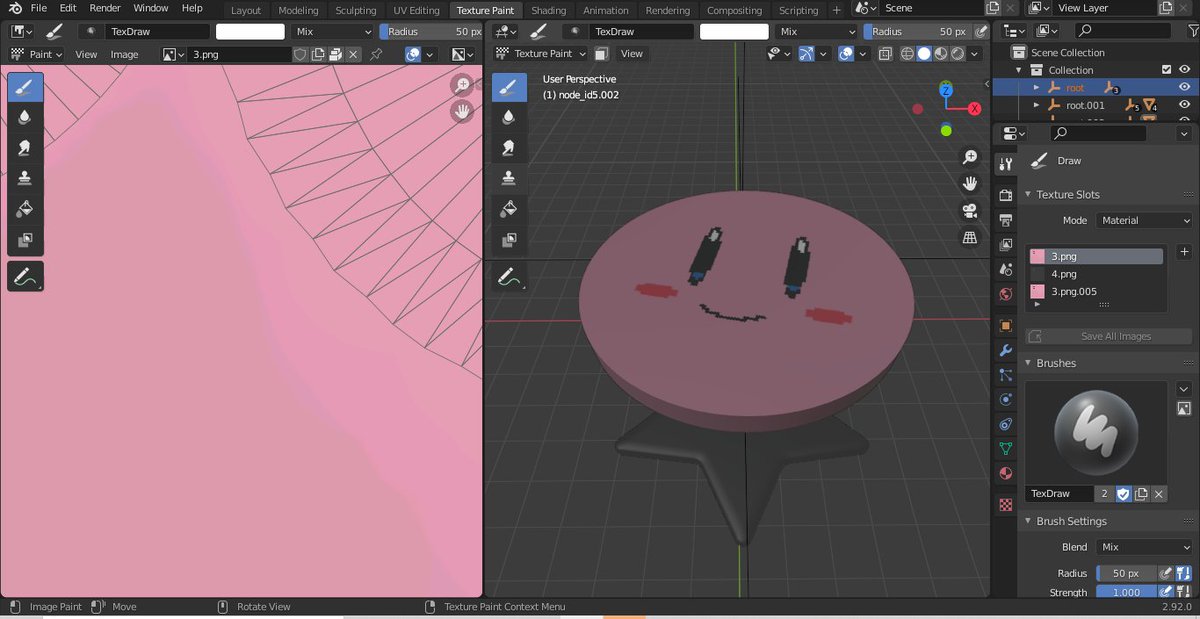Expand root object in outliner
Viewport: 1200px width, 619px height.
click(x=1037, y=88)
